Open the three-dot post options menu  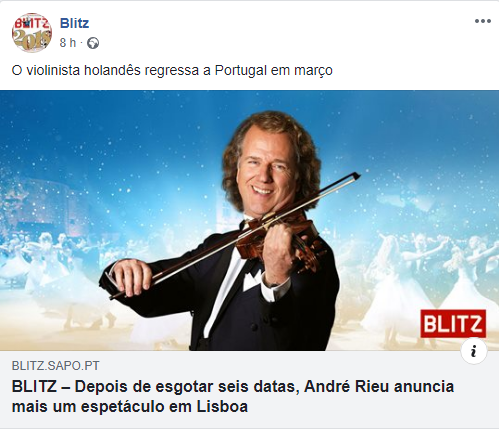[x=483, y=21]
